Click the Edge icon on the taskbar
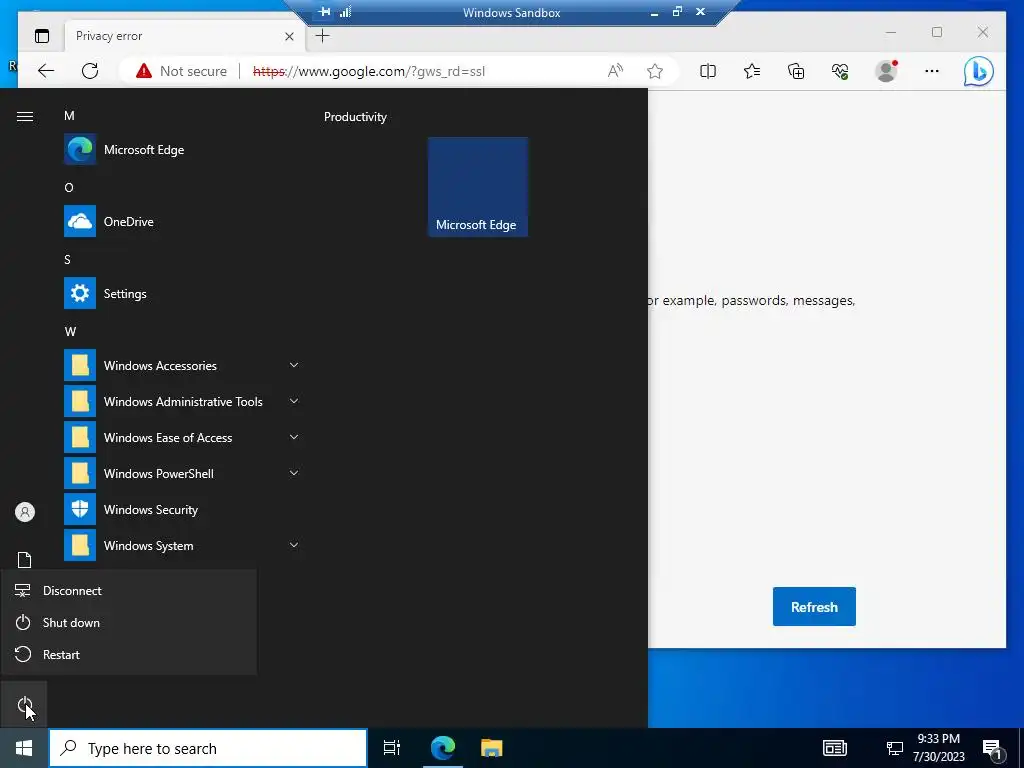This screenshot has height=768, width=1024. 443,748
